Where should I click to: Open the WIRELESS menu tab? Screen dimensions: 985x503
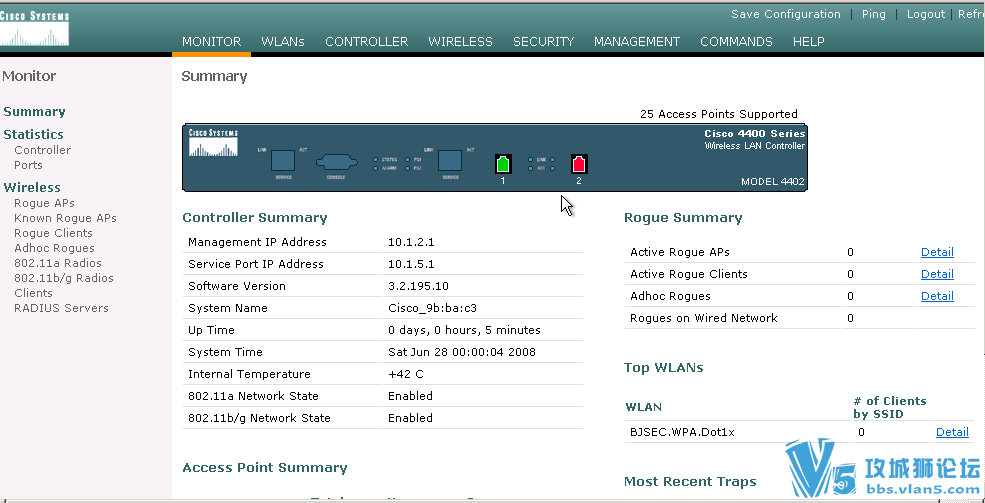click(460, 41)
